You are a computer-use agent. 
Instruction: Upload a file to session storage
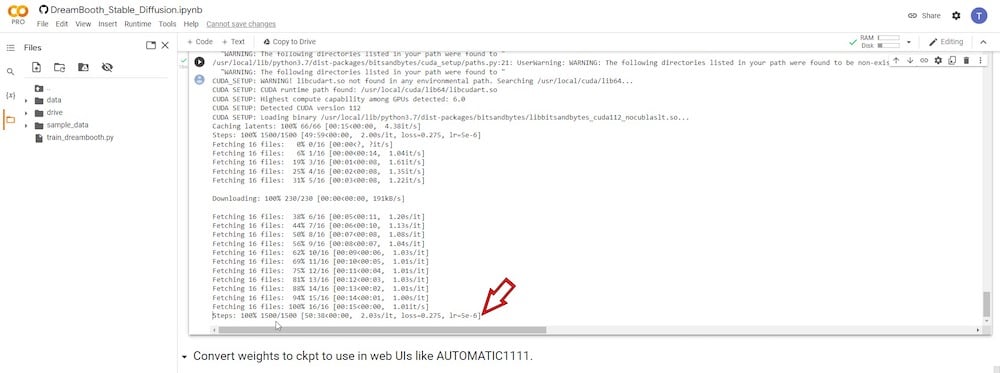pos(36,67)
